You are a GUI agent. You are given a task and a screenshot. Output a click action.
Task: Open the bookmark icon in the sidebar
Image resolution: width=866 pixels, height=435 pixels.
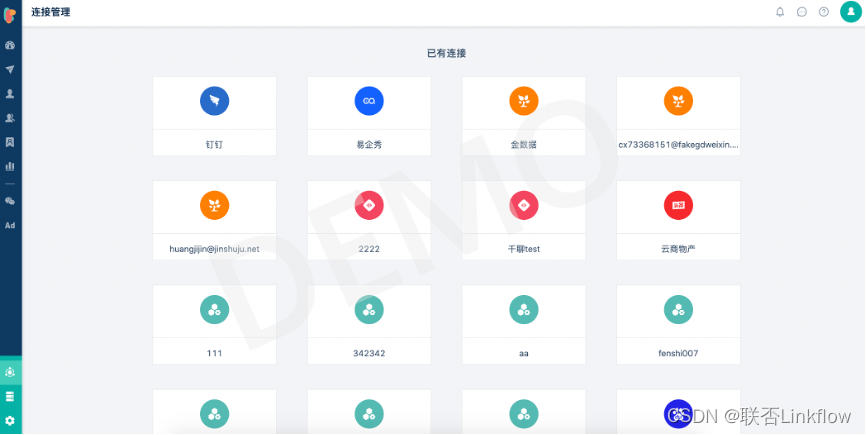point(10,142)
